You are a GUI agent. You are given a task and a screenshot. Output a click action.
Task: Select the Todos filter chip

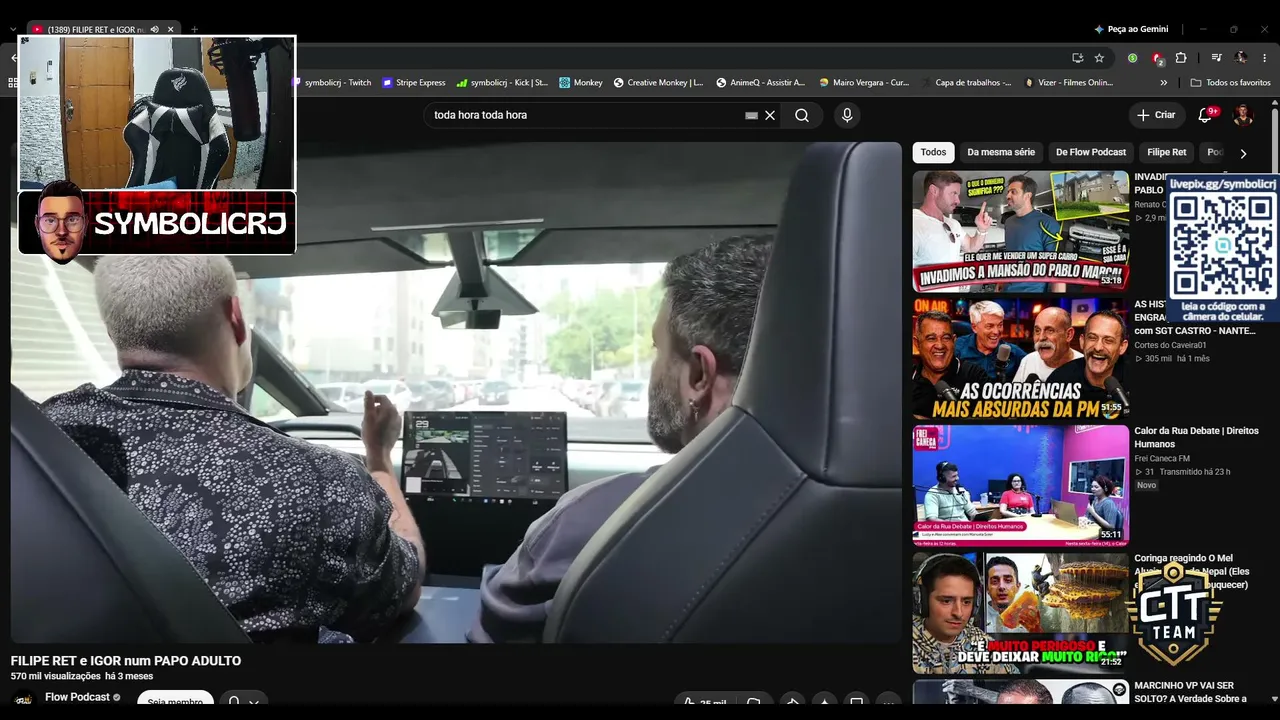(933, 153)
